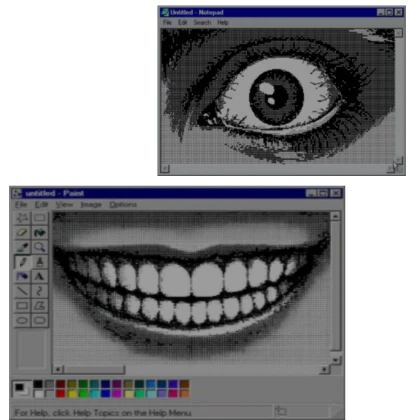Open the File menu in Paint
The image size is (420, 420).
[21, 204]
